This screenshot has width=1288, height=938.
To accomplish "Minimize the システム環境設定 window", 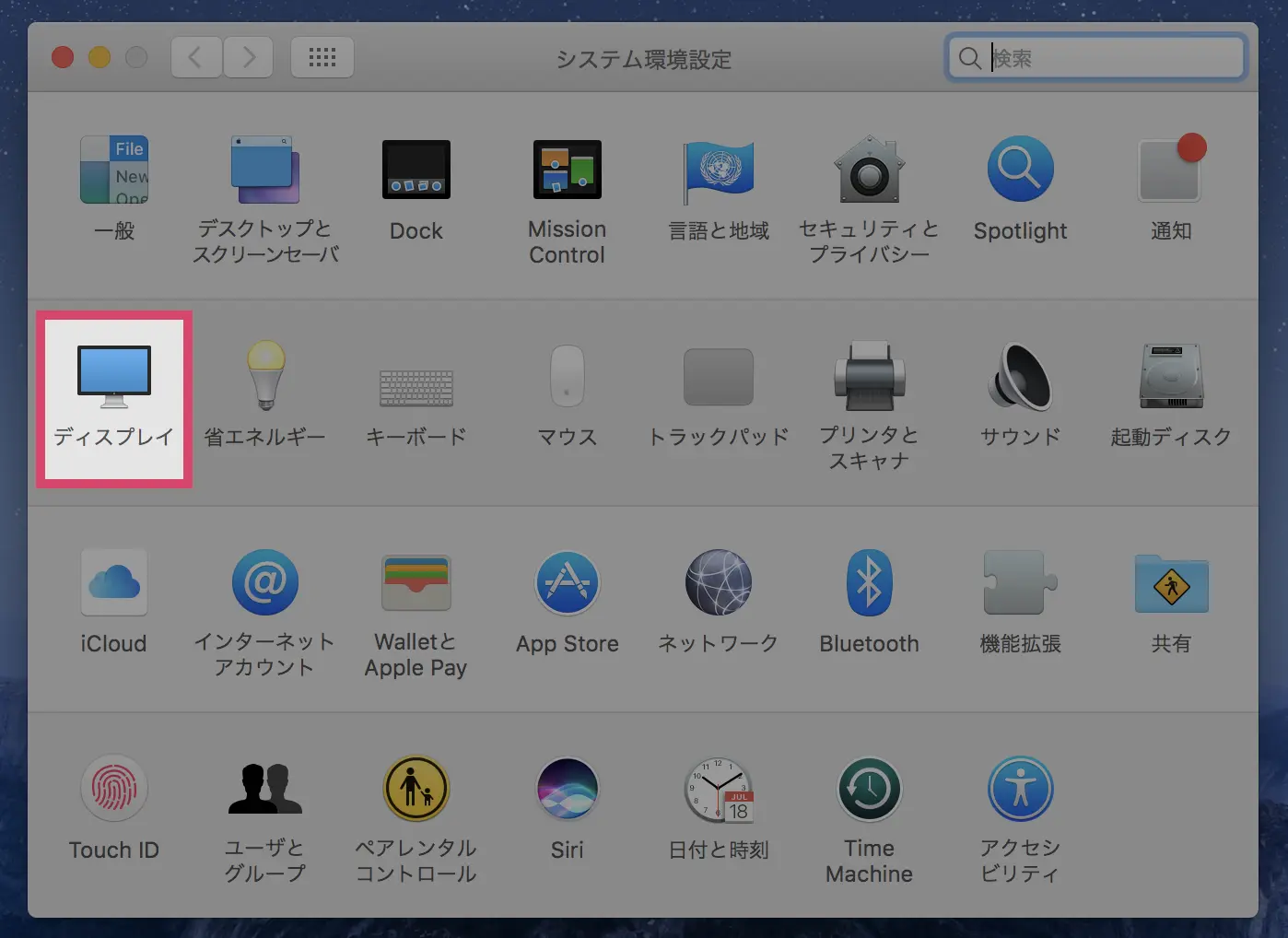I will 100,58.
